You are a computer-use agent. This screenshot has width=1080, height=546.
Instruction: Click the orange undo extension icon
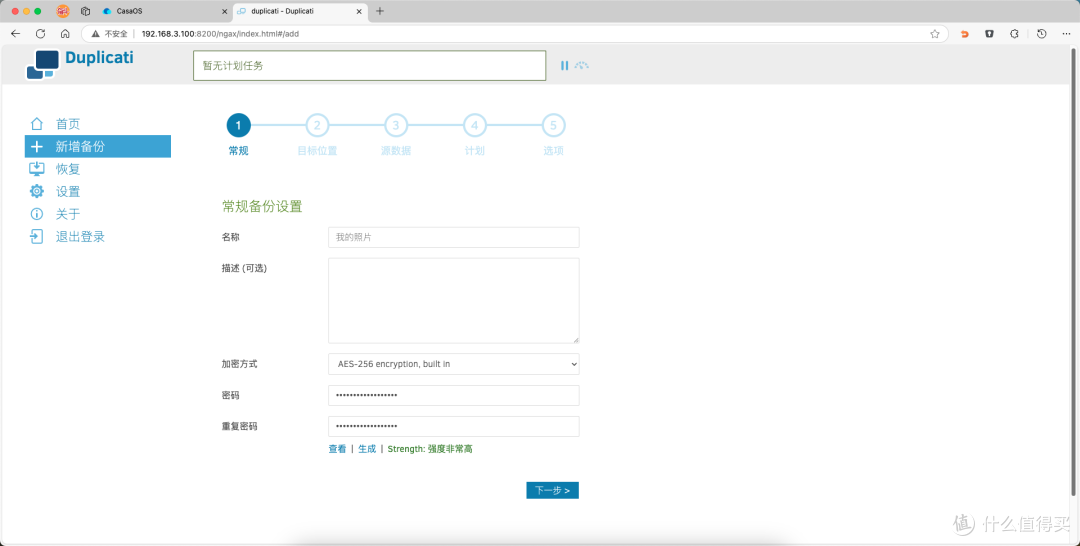point(964,34)
